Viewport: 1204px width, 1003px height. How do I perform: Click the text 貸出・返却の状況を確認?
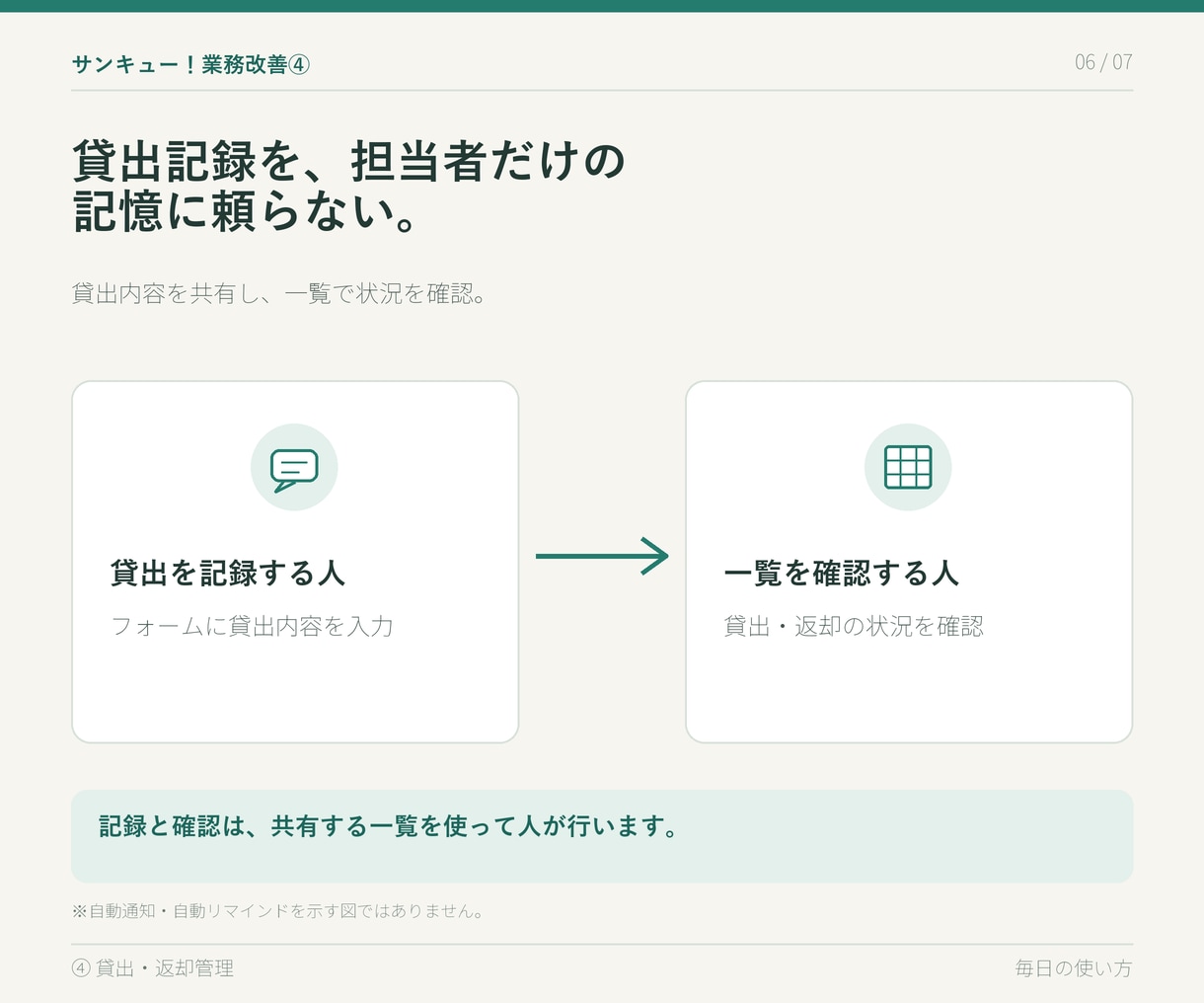855,626
